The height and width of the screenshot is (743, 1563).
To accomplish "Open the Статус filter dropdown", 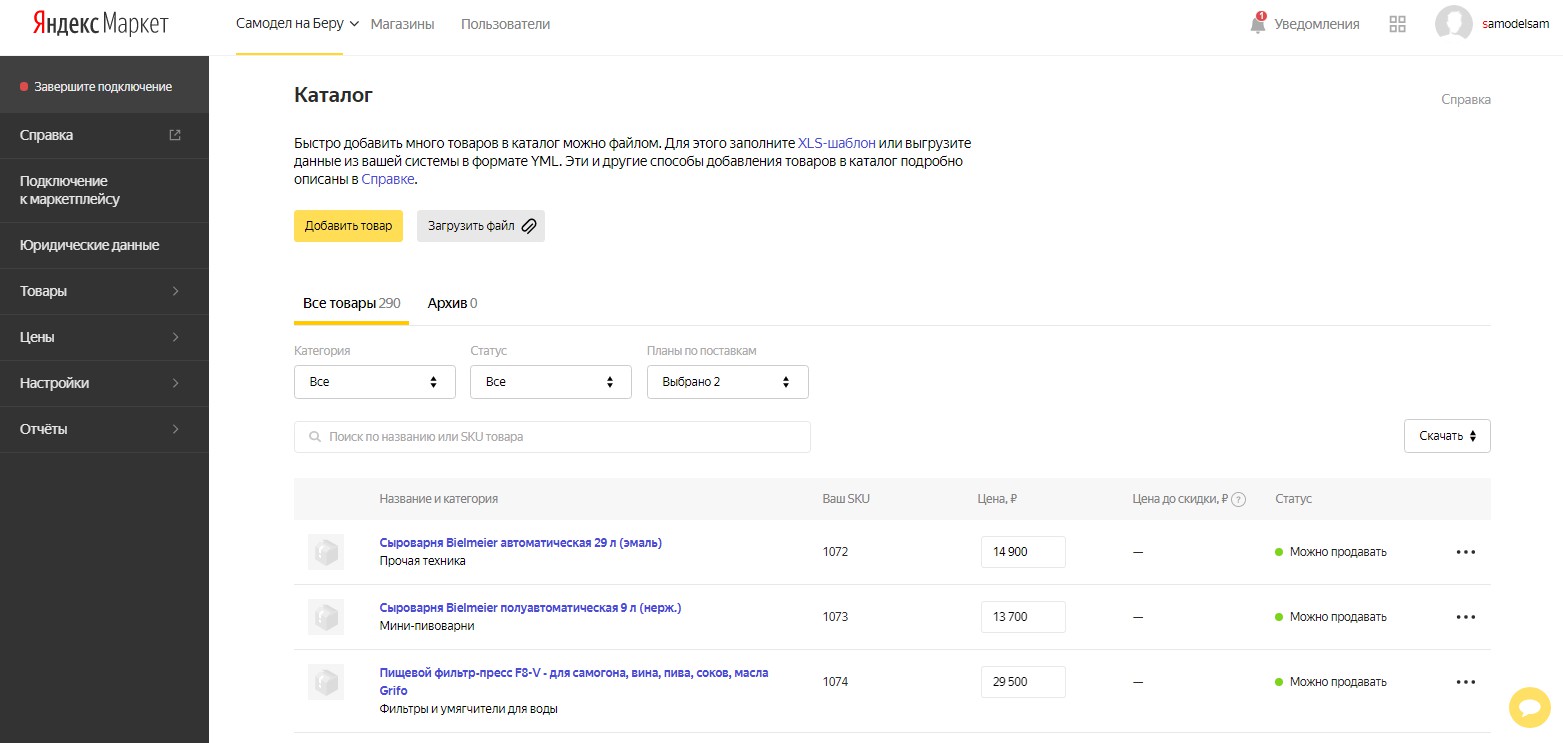I will [x=551, y=382].
